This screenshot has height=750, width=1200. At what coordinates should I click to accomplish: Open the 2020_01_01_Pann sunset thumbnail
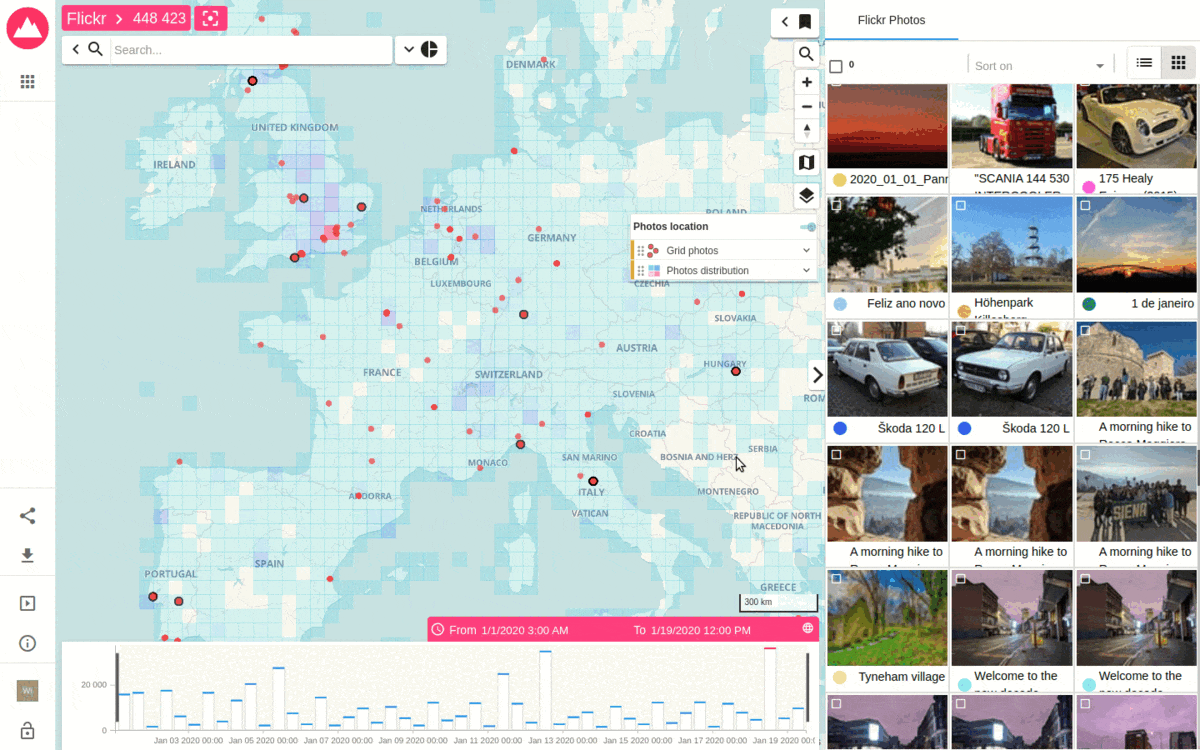(x=887, y=126)
